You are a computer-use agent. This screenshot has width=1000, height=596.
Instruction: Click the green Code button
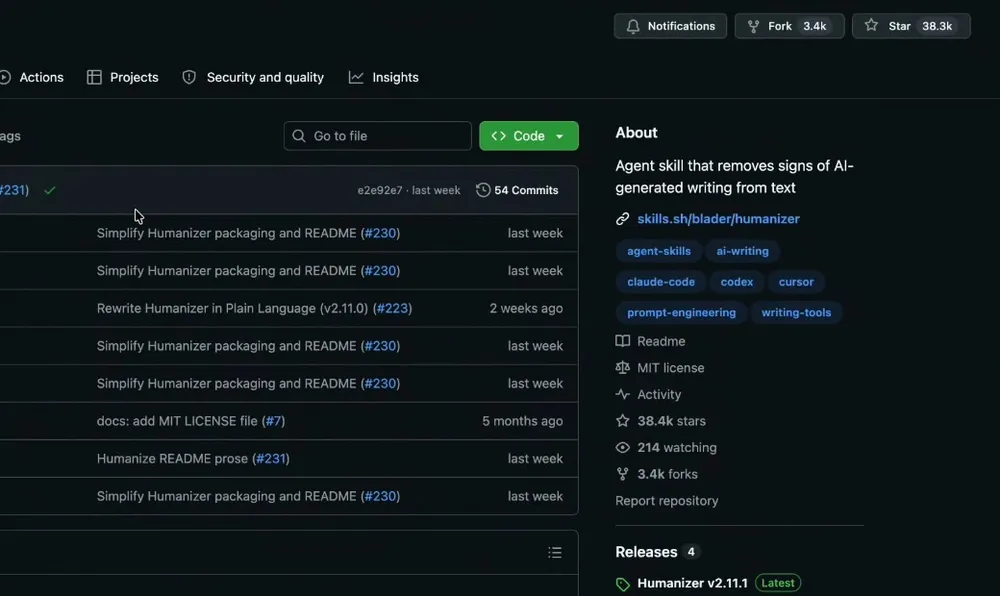point(529,136)
